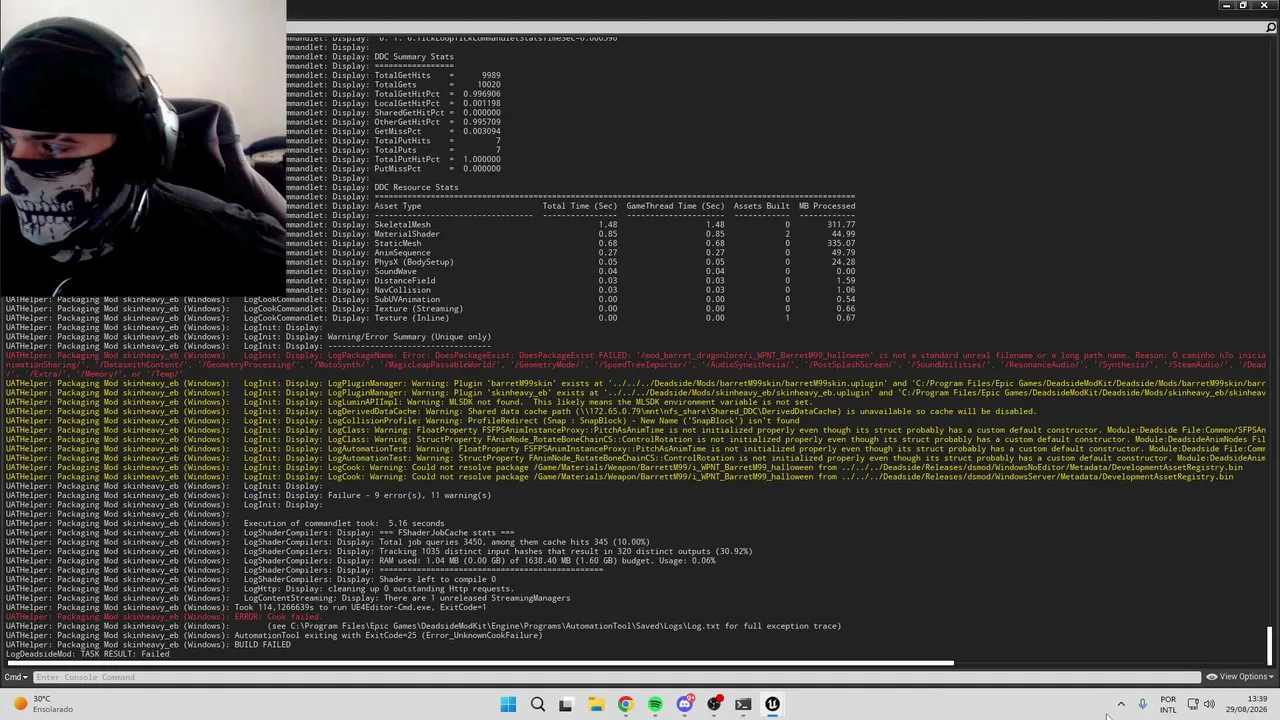
Task: Open the Windows Start menu
Action: tap(508, 705)
